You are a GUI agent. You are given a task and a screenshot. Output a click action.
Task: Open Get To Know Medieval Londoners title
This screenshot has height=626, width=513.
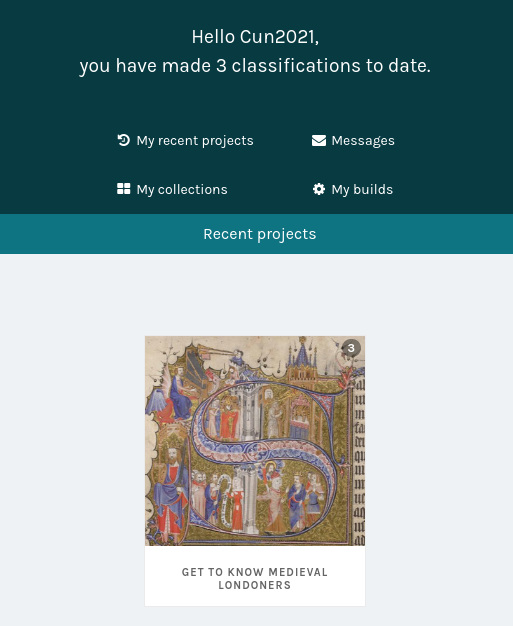tap(255, 578)
